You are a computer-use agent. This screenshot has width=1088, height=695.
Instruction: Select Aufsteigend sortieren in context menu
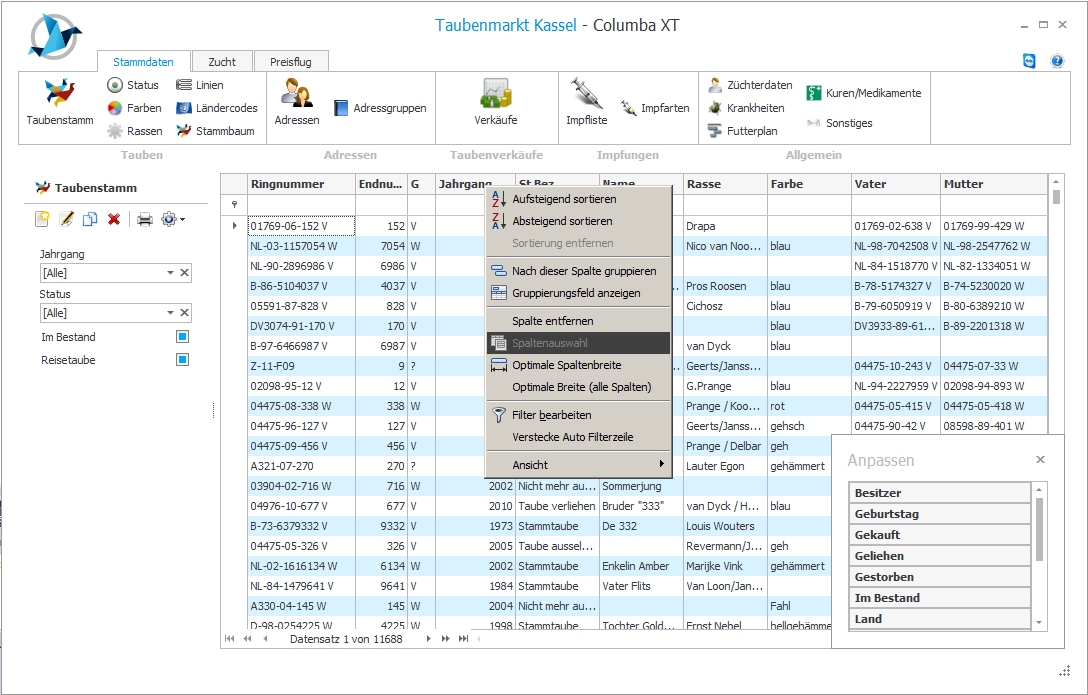(x=562, y=199)
